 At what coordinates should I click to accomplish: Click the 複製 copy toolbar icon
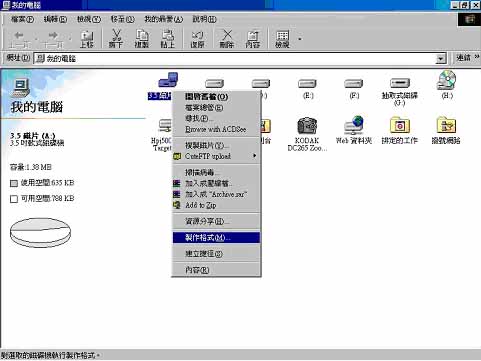(x=142, y=39)
